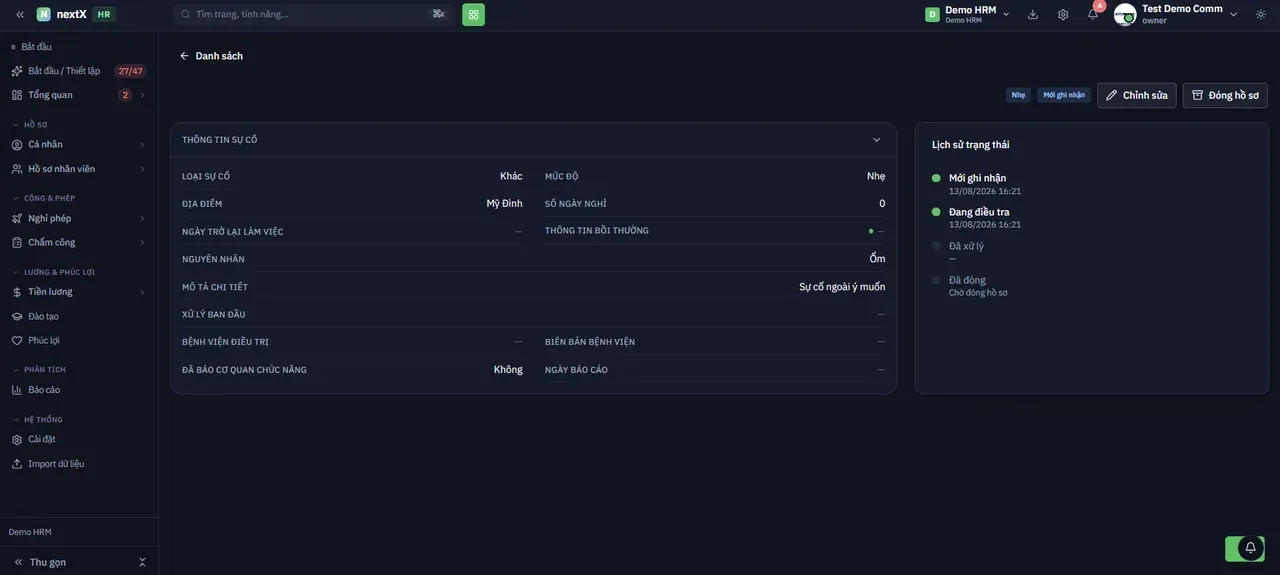Image resolution: width=1280 pixels, height=575 pixels.
Task: Click the back arrow icon beside Danh sách
Action: [x=184, y=56]
